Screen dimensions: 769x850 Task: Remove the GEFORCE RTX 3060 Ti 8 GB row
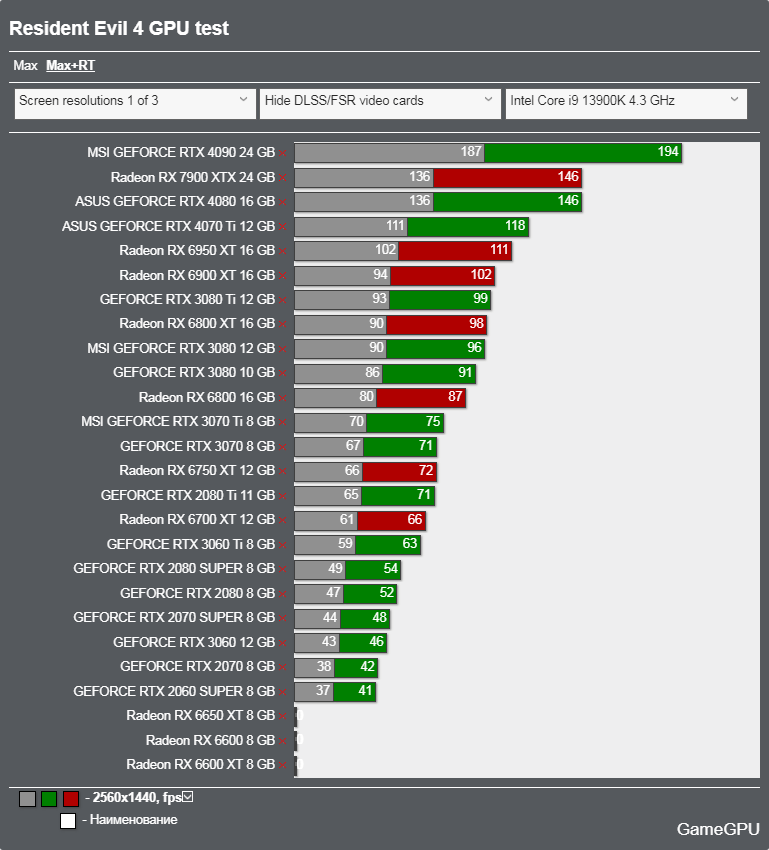coord(283,545)
